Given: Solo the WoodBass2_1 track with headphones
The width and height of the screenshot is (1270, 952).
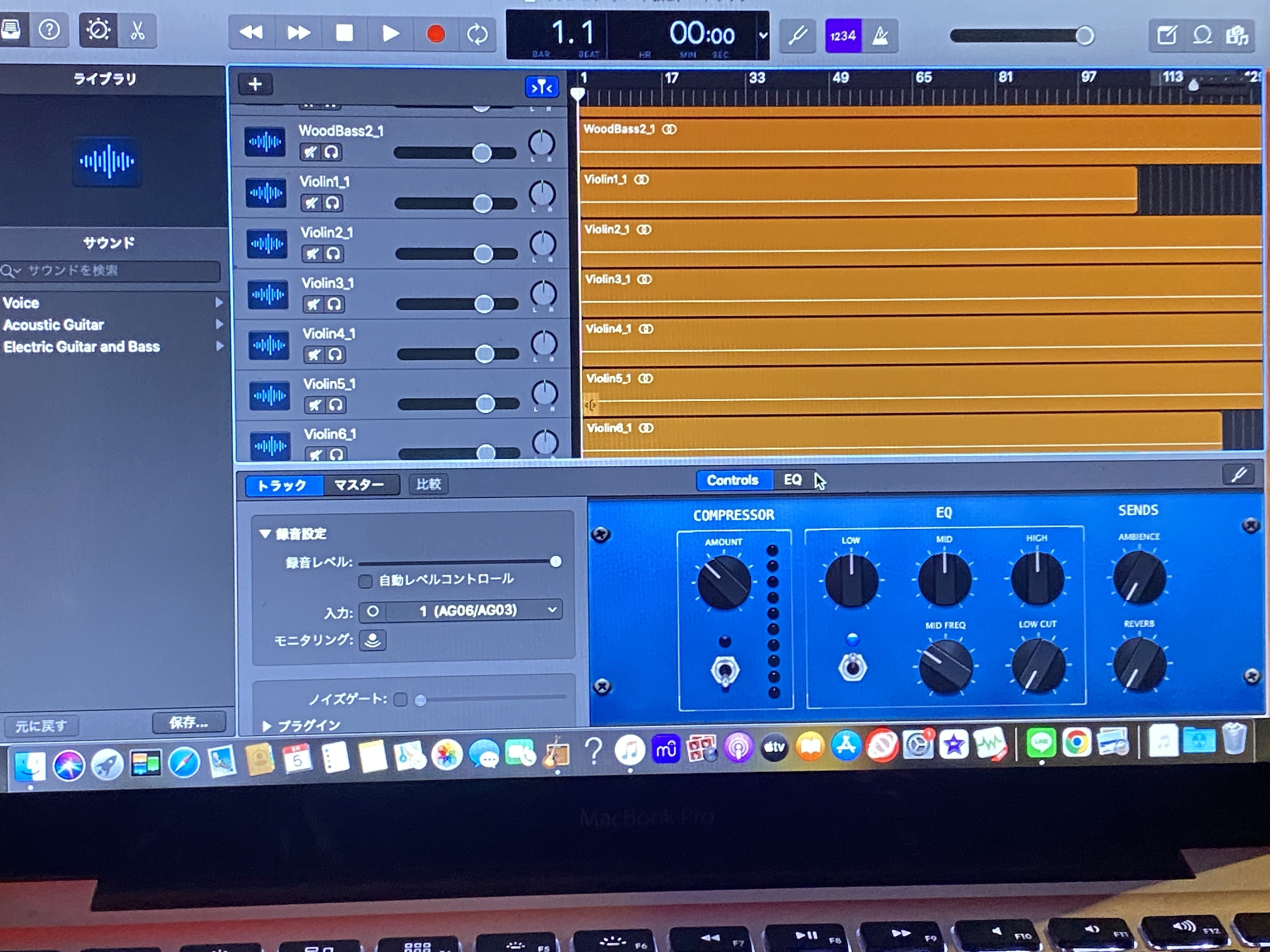Looking at the screenshot, I should [331, 152].
